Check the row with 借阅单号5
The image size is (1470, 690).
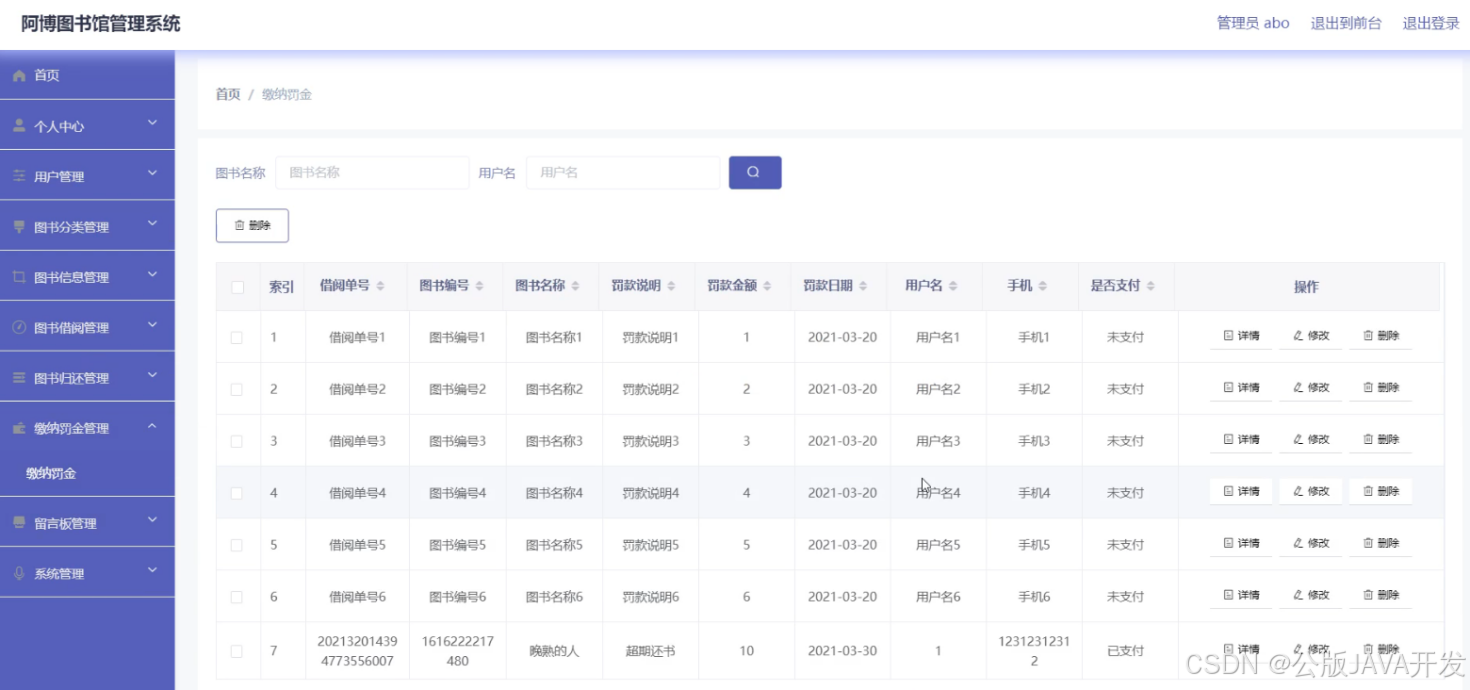click(x=237, y=545)
